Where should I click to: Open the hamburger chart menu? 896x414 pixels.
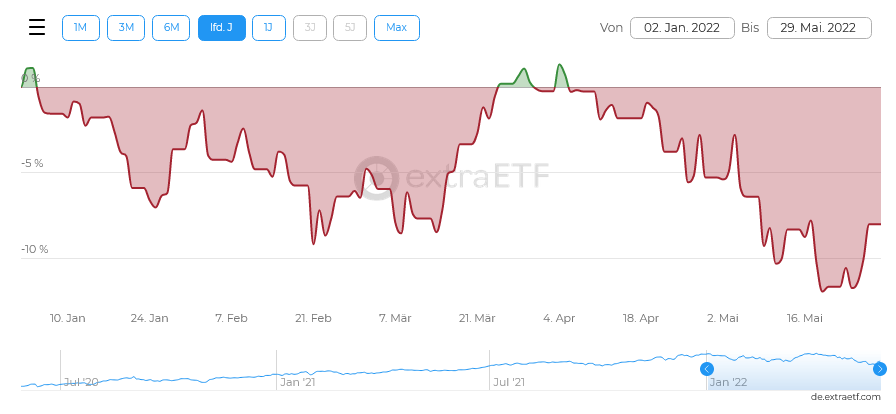pyautogui.click(x=37, y=27)
